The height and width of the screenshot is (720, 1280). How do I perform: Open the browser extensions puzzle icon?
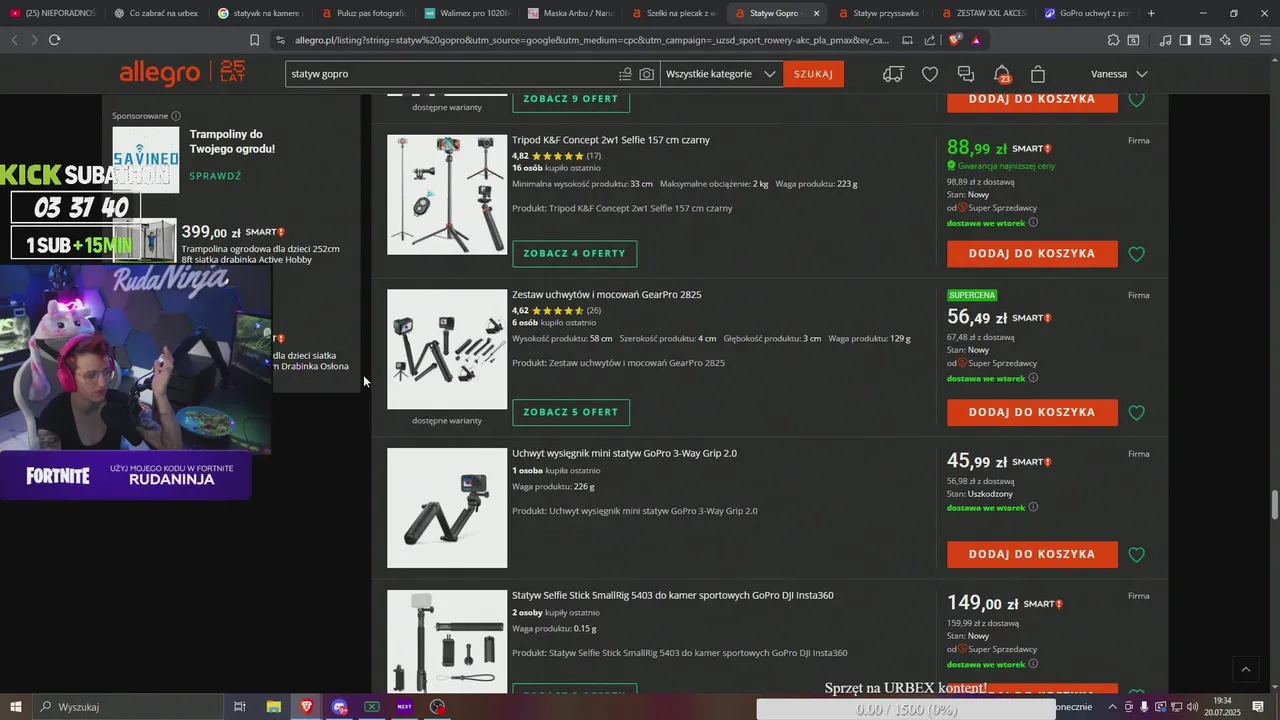(x=1113, y=40)
